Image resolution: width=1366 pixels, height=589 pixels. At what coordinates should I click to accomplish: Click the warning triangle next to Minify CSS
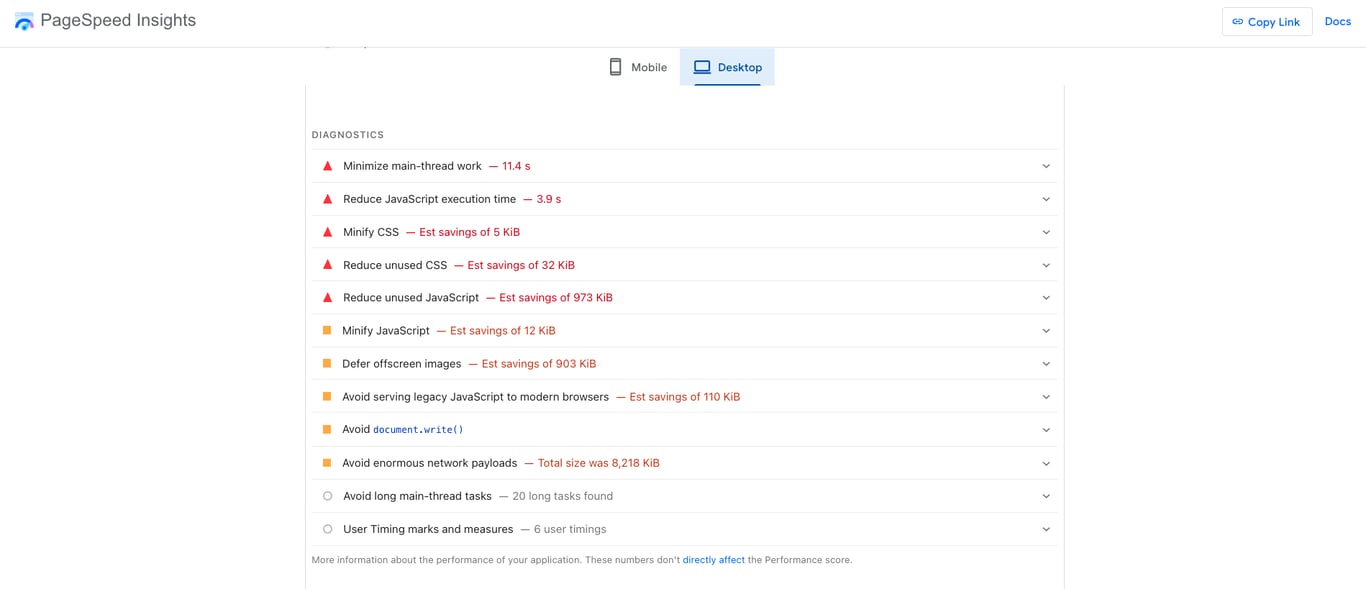tap(327, 232)
